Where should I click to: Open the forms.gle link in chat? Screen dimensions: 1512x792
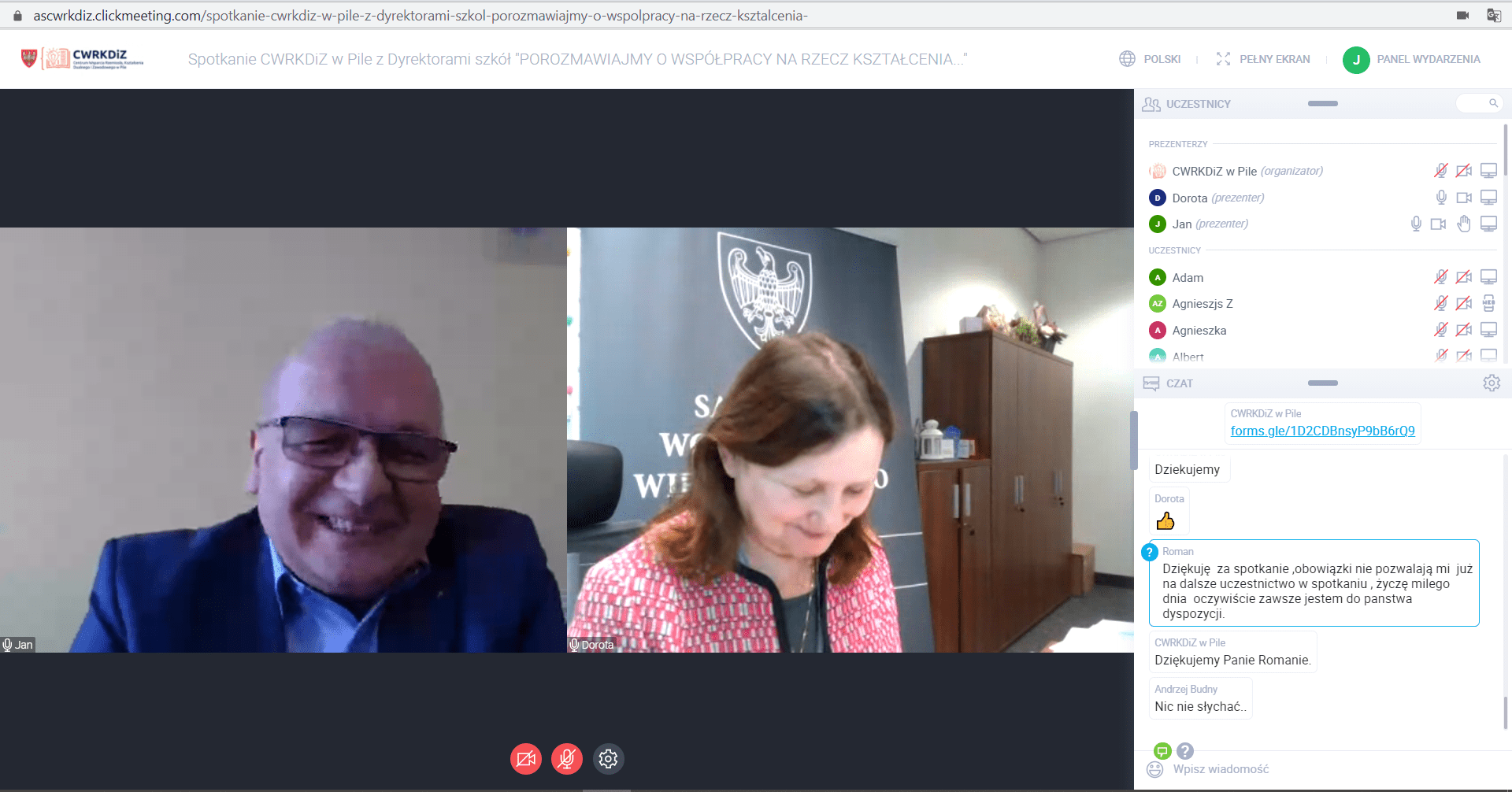1322,431
